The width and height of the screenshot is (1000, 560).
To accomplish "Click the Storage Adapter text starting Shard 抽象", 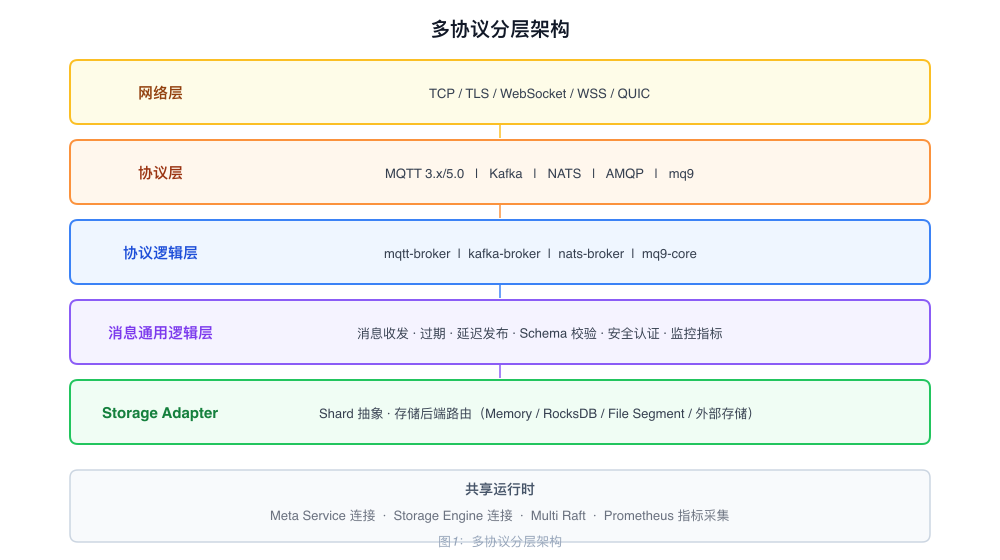I will (536, 414).
